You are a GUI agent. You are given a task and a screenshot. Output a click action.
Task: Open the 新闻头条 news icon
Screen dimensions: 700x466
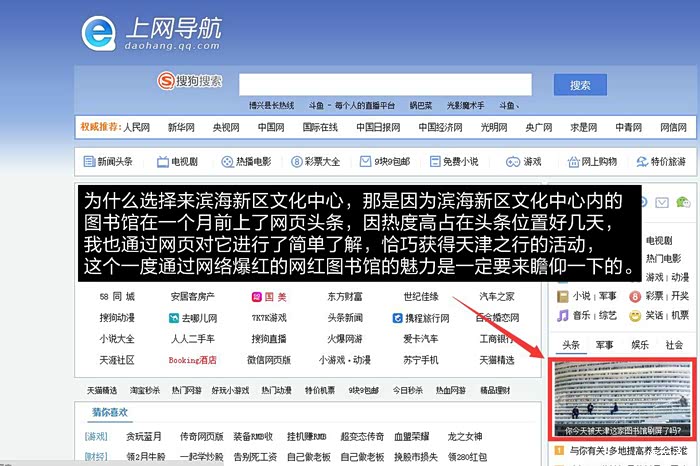tap(89, 162)
